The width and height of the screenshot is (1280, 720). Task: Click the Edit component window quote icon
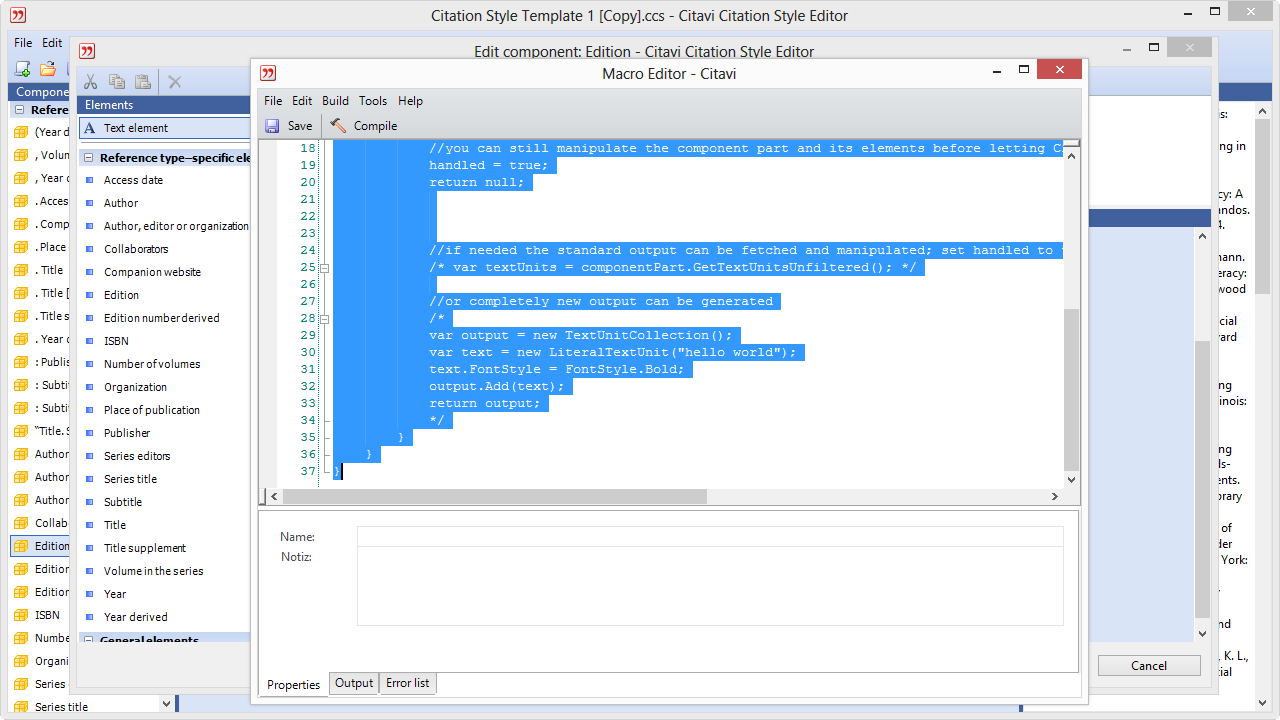click(x=88, y=51)
